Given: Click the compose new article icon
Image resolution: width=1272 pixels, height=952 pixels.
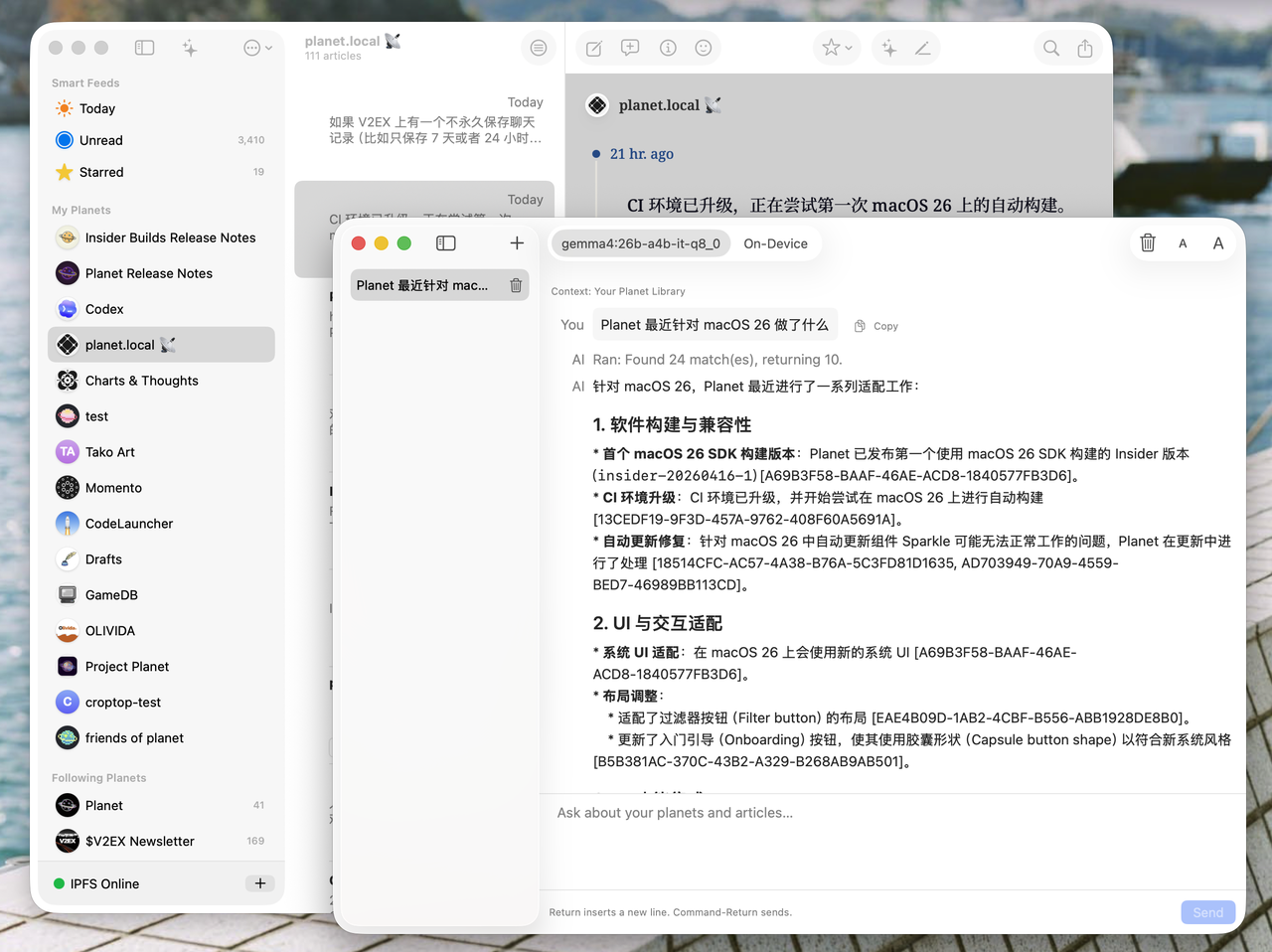Looking at the screenshot, I should tap(594, 49).
